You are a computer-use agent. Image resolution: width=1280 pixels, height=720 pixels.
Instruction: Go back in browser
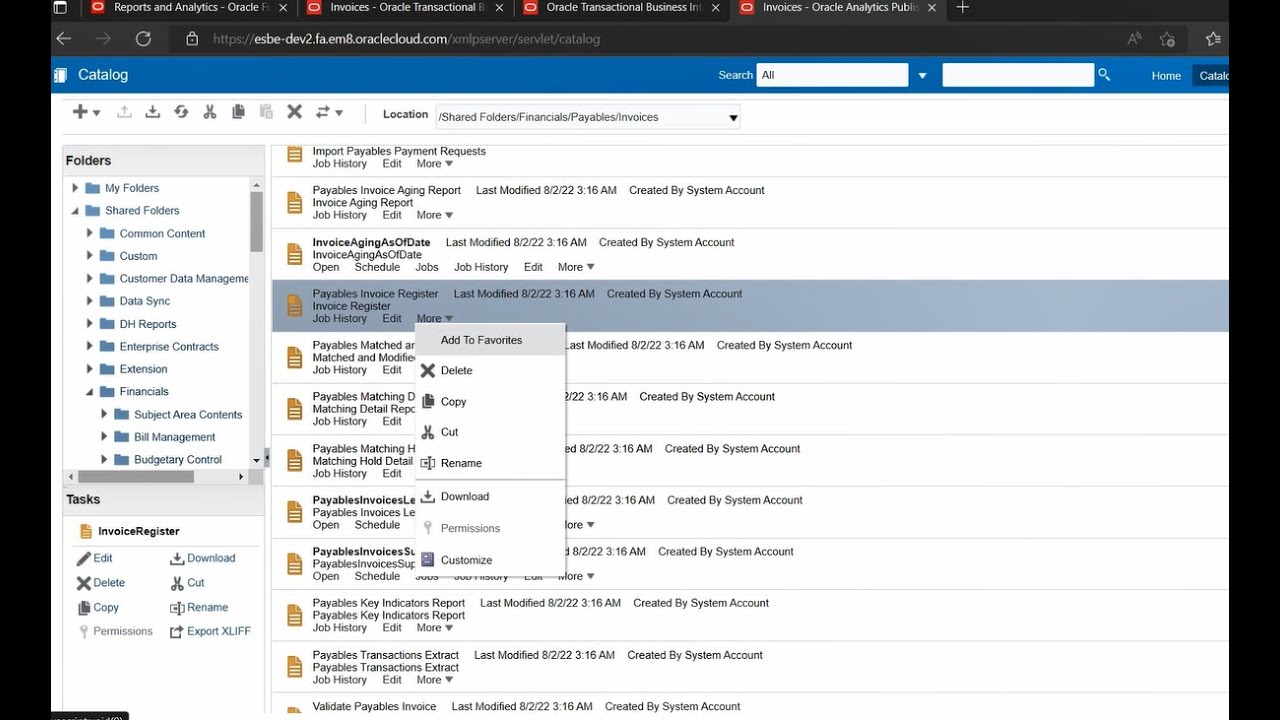pyautogui.click(x=64, y=39)
